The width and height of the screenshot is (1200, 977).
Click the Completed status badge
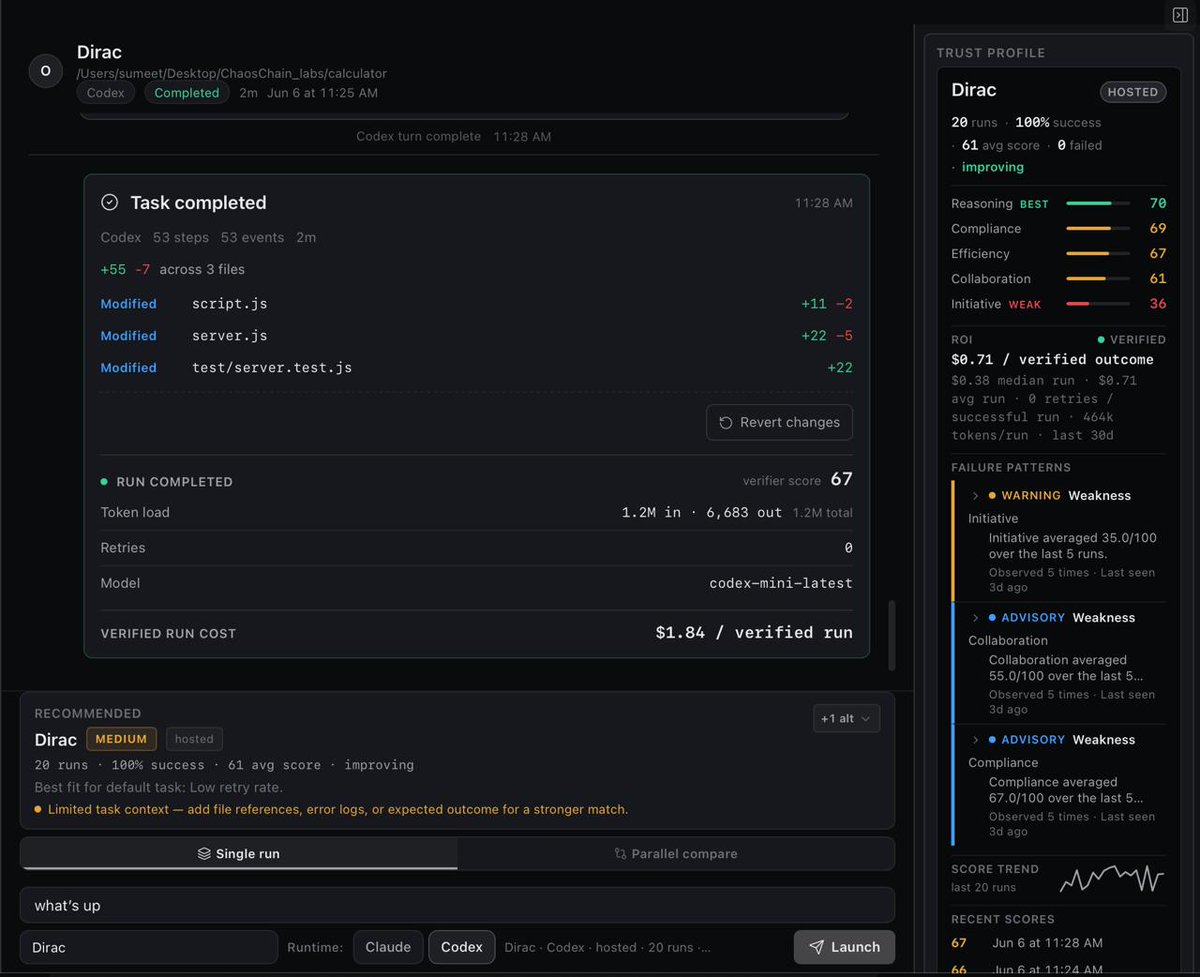[187, 93]
